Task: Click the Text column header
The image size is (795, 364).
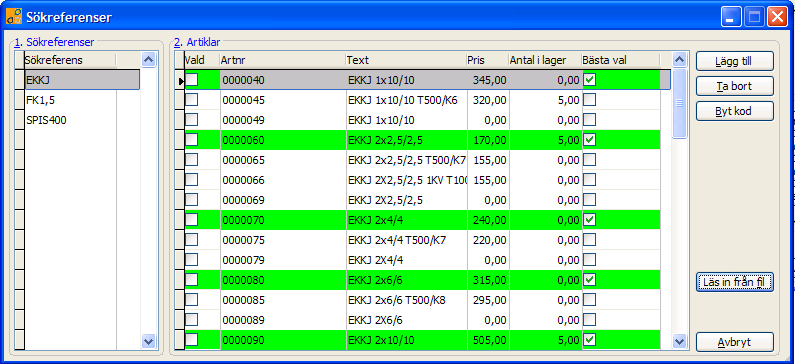Action: (406, 60)
